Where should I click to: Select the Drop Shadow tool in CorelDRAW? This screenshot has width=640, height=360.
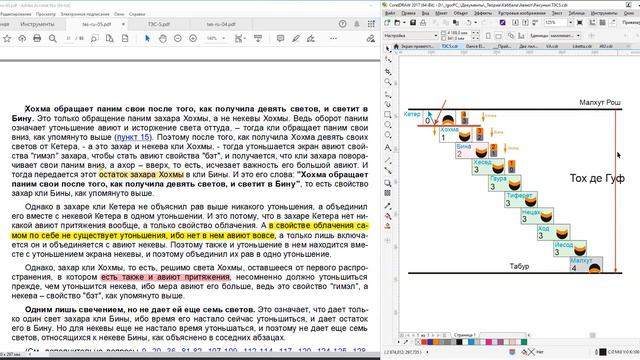(x=388, y=183)
